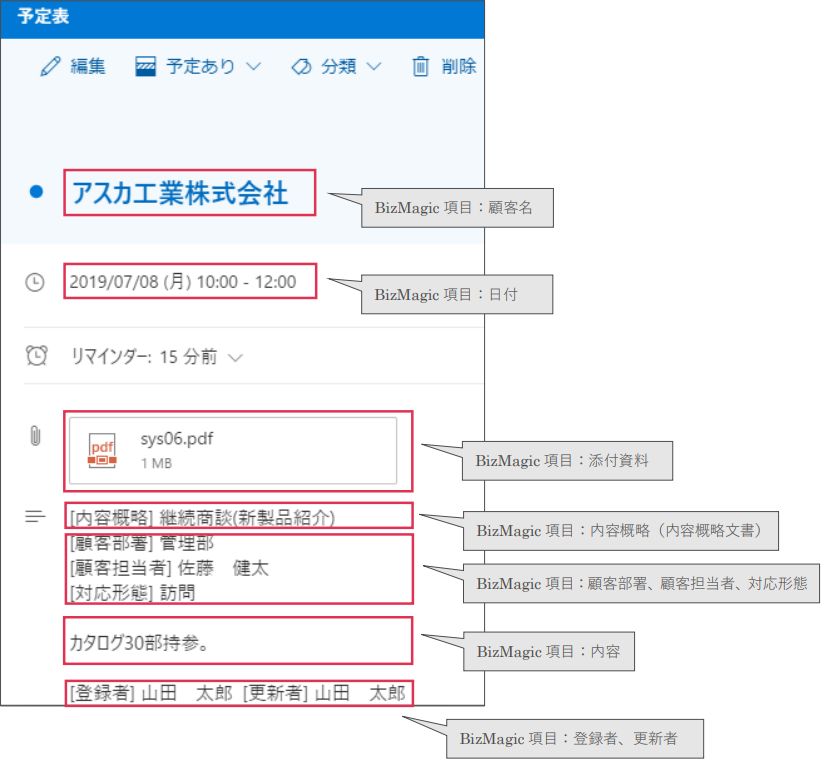Click the カタログ30部持参。 text
This screenshot has width=825, height=765.
[x=139, y=642]
